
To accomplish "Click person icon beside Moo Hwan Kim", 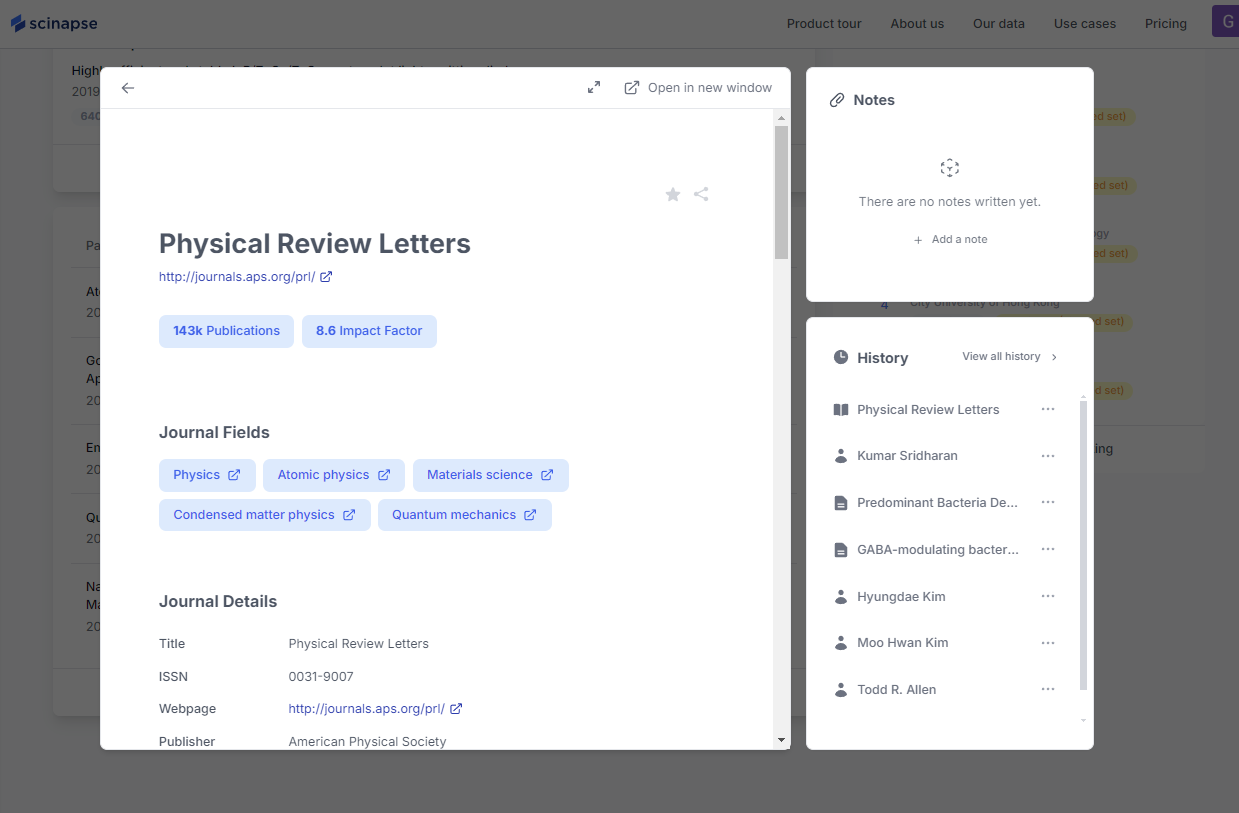I will pos(841,643).
